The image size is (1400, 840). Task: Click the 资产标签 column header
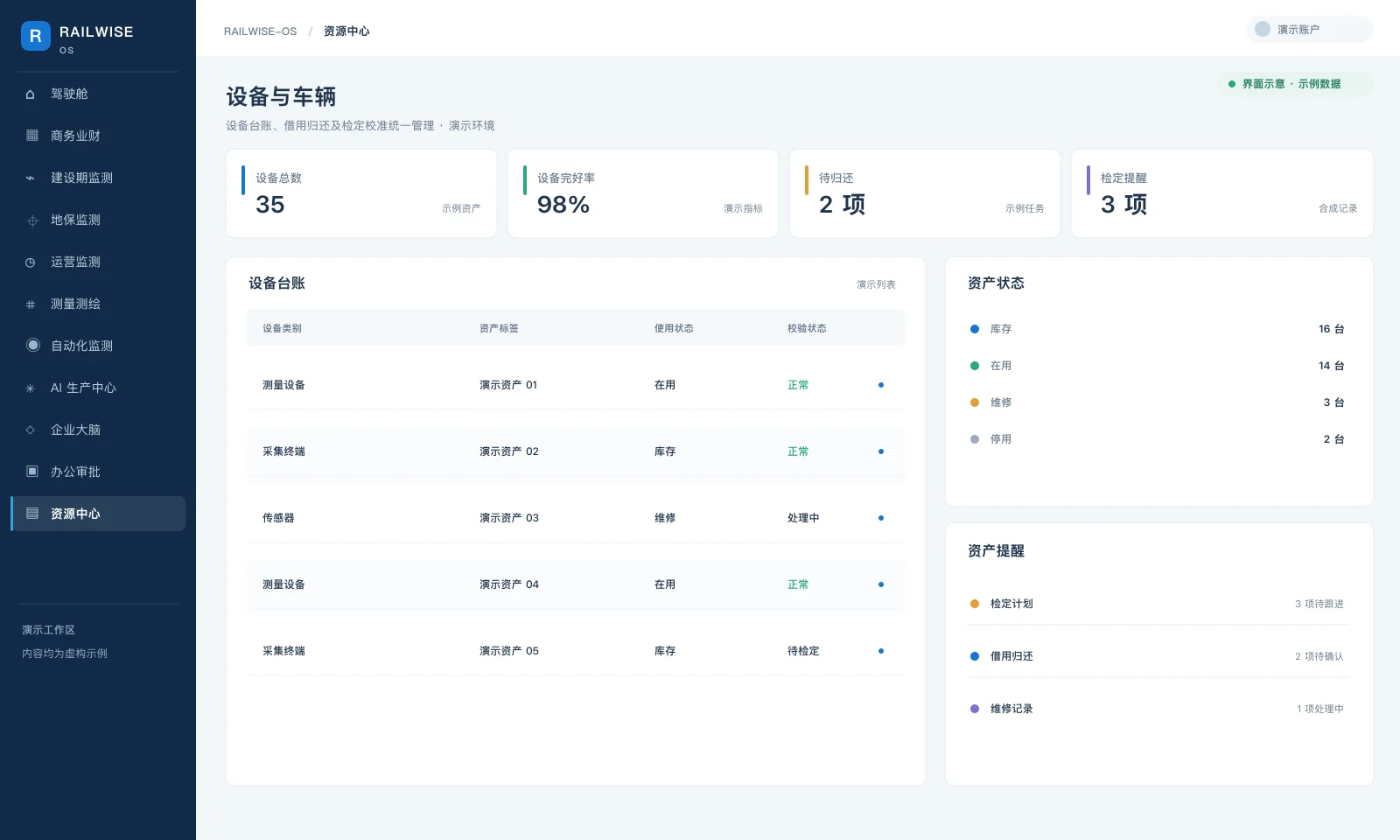pos(499,328)
